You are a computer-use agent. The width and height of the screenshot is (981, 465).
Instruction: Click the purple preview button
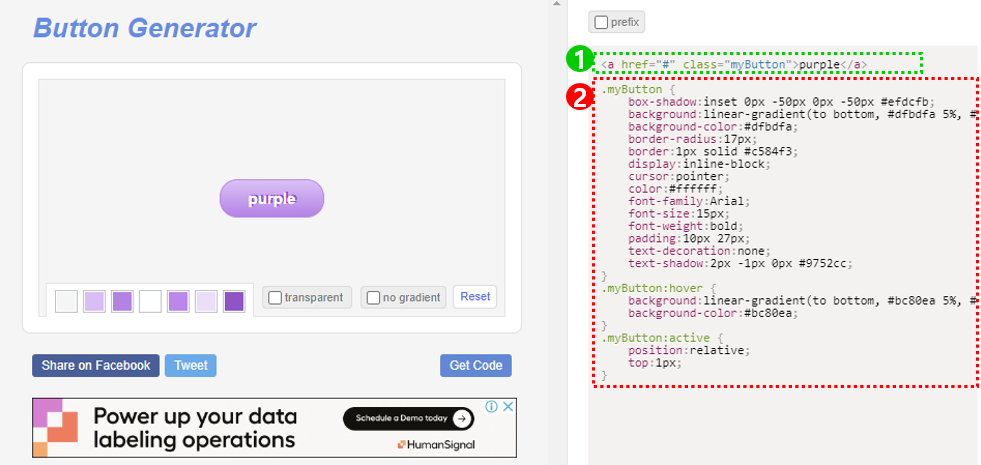pyautogui.click(x=272, y=198)
